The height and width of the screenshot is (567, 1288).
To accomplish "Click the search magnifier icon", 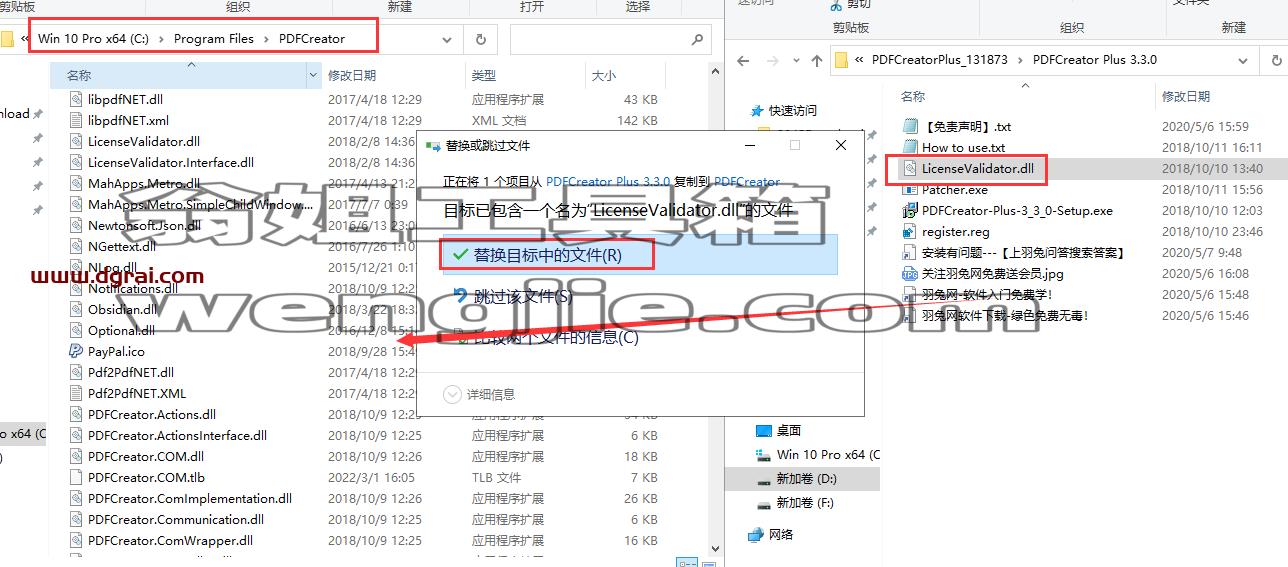I will coord(697,39).
